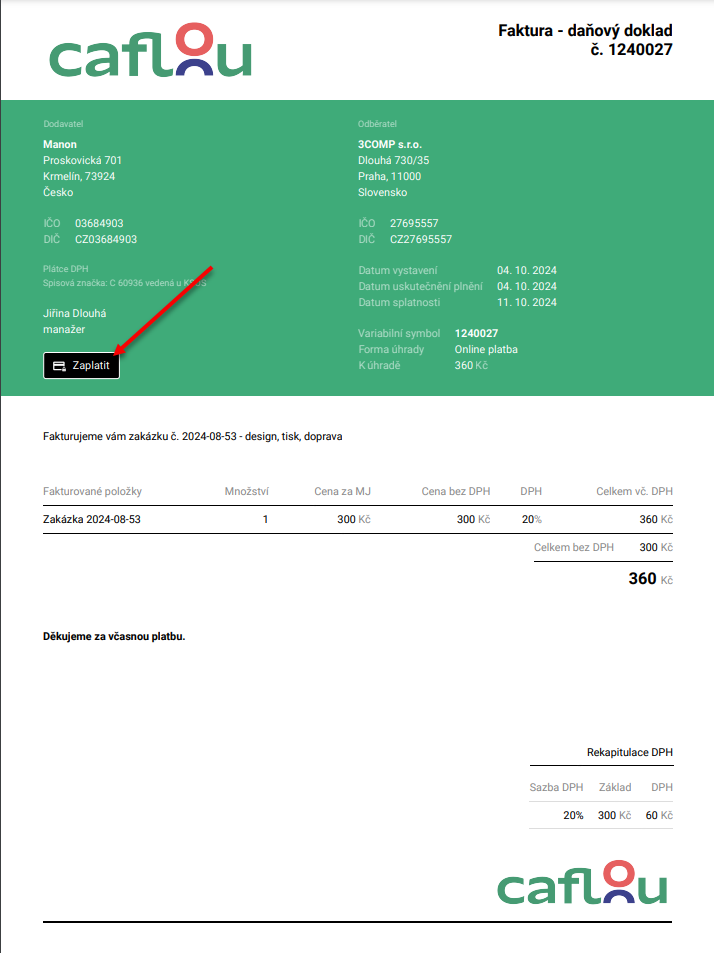Click the Variabilní symbol value 1240027
This screenshot has height=953, width=714.
(x=476, y=333)
